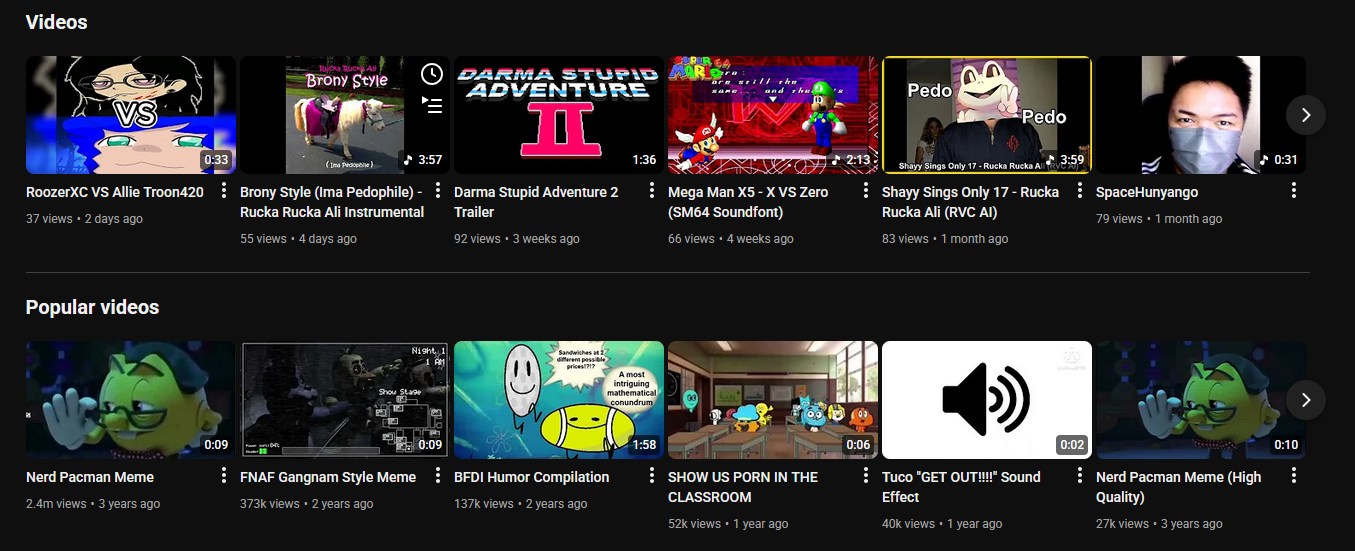The height and width of the screenshot is (551, 1355).
Task: Open the FNAF Gangnam Style Meme thumbnail
Action: [x=345, y=400]
